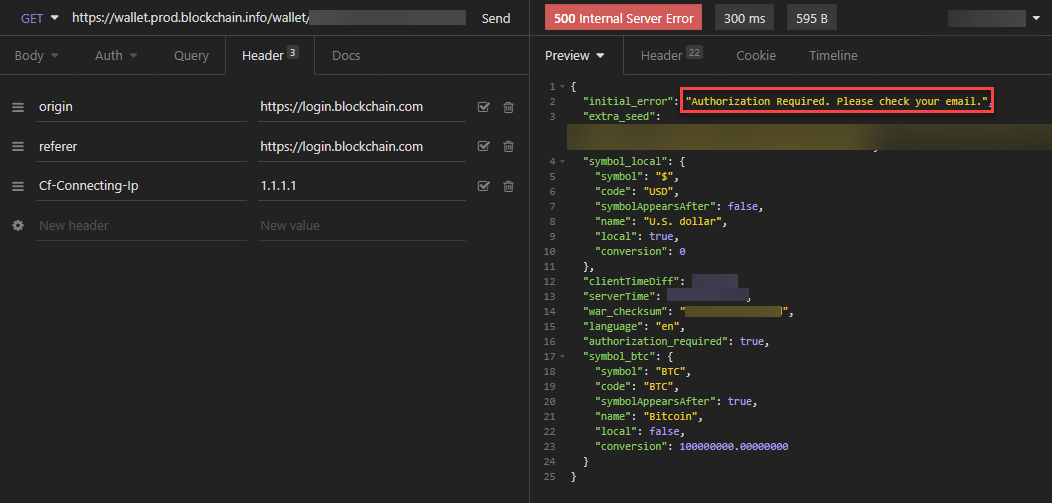Click drag handle beside referer header
1052x503 pixels.
[x=17, y=147]
